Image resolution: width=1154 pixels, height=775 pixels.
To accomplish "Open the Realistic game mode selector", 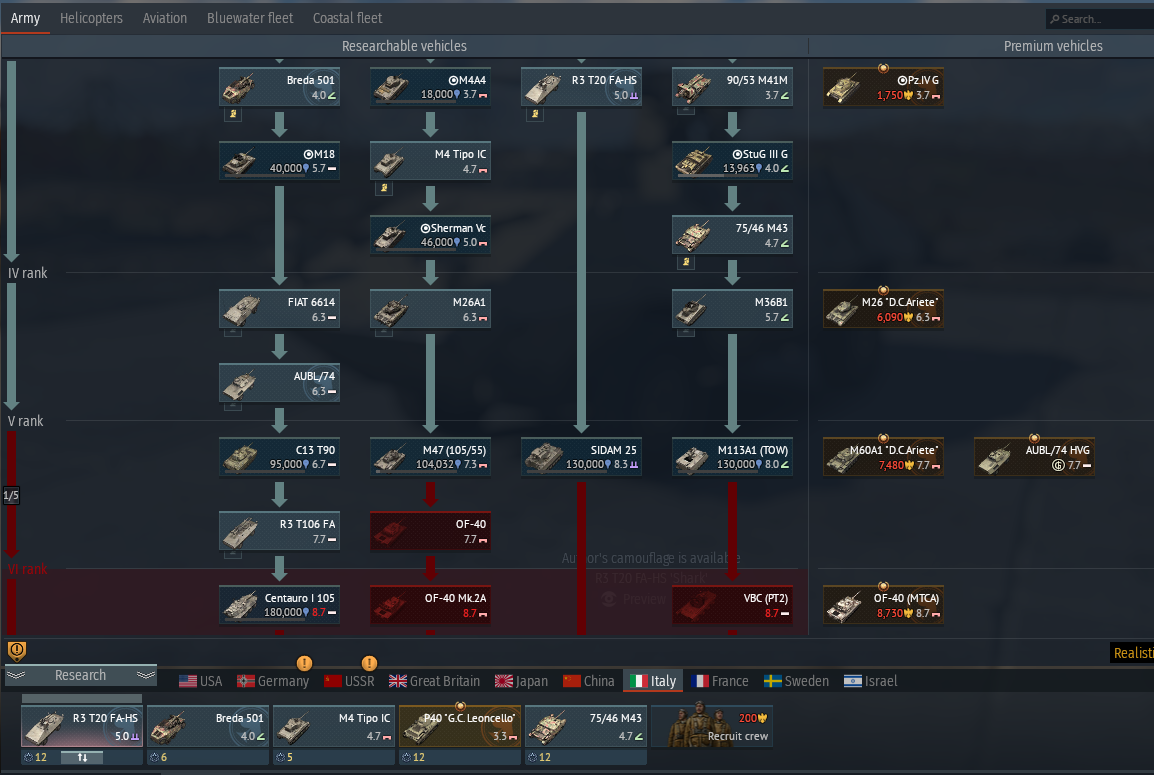I will point(1132,653).
